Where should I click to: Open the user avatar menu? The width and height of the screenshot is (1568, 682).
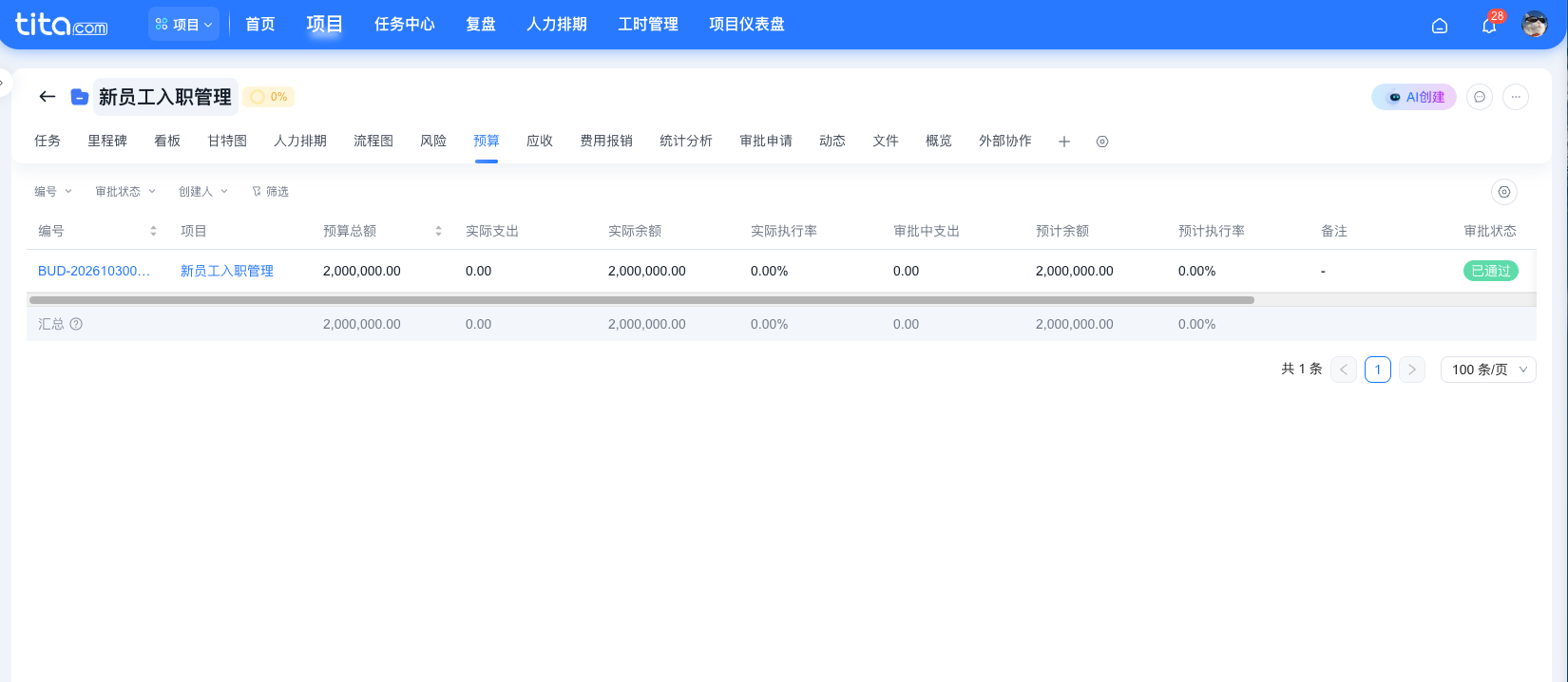tap(1535, 25)
